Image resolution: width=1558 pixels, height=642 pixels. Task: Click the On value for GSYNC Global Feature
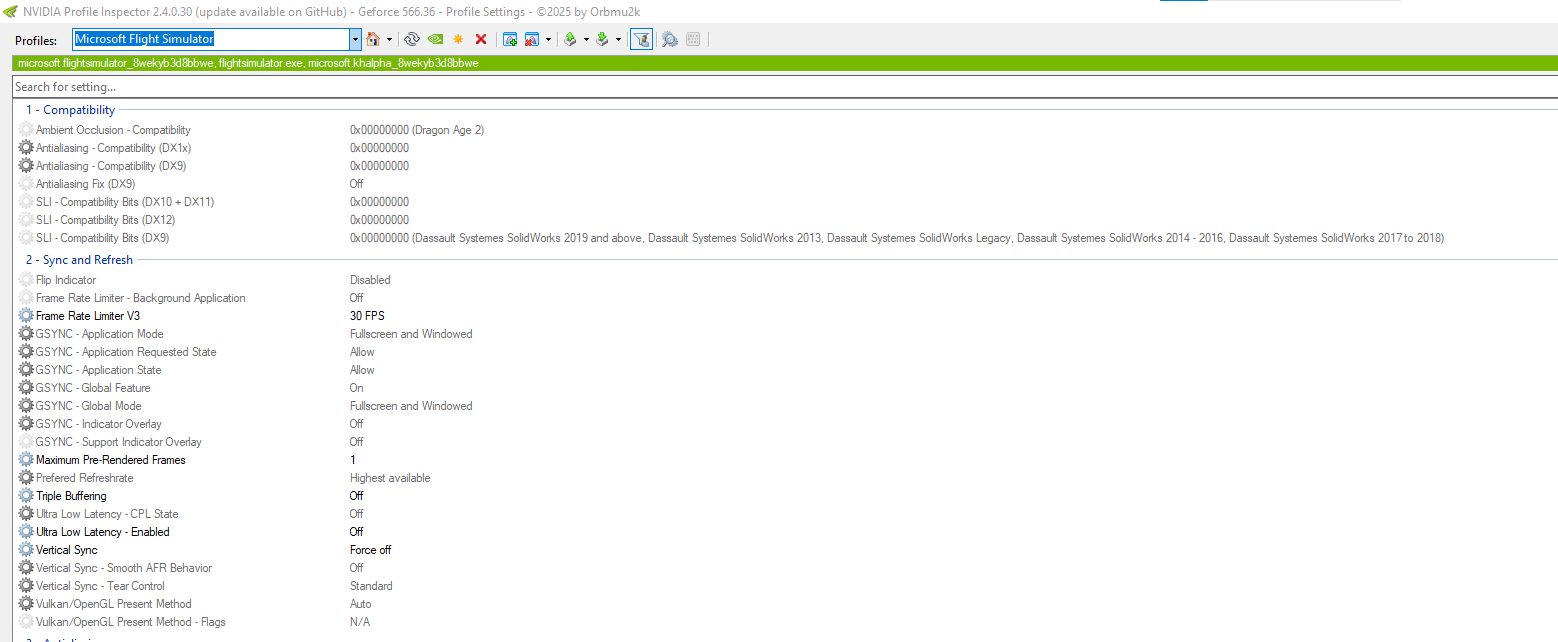(x=357, y=388)
